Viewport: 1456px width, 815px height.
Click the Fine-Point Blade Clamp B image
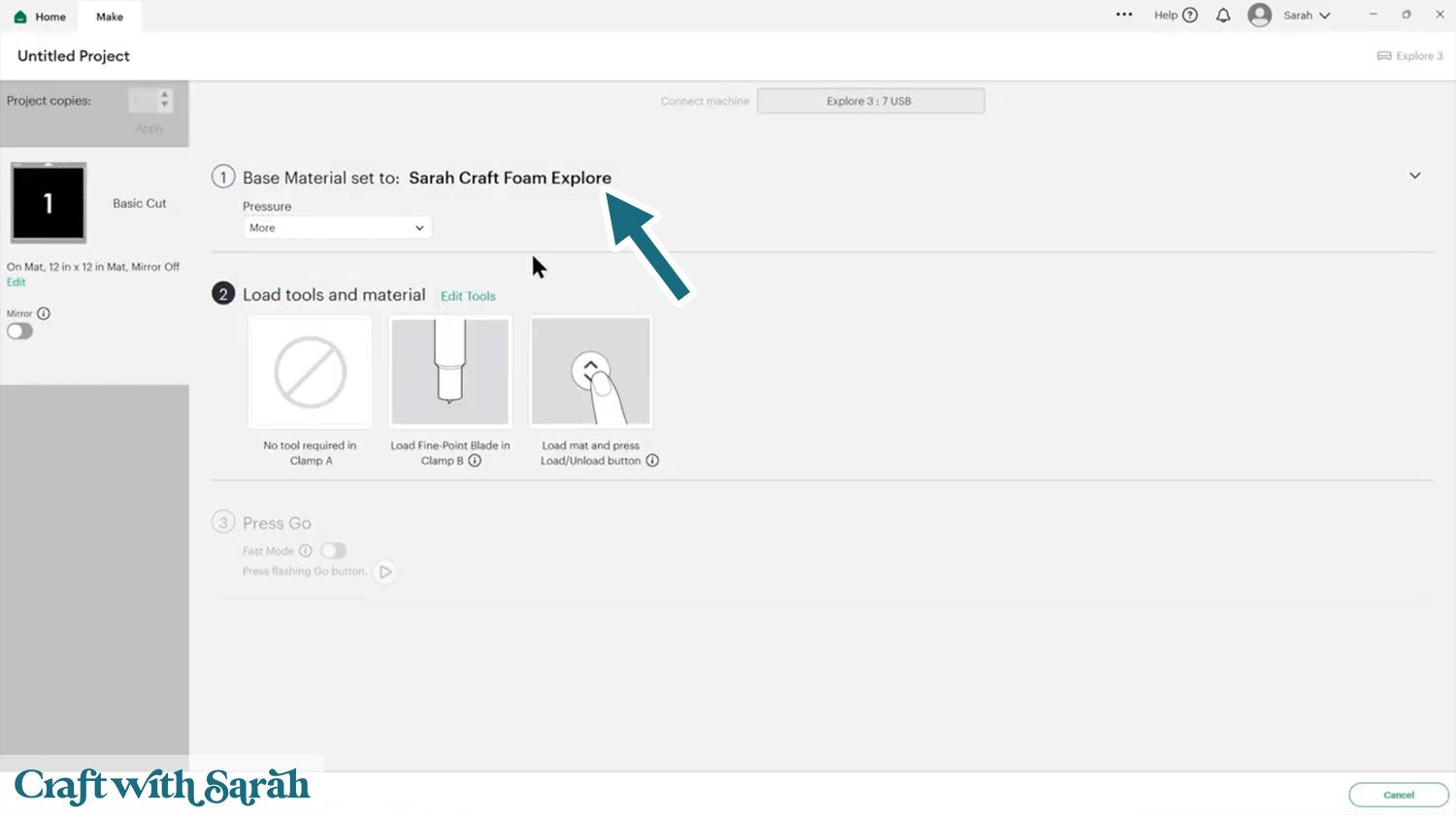pyautogui.click(x=449, y=373)
